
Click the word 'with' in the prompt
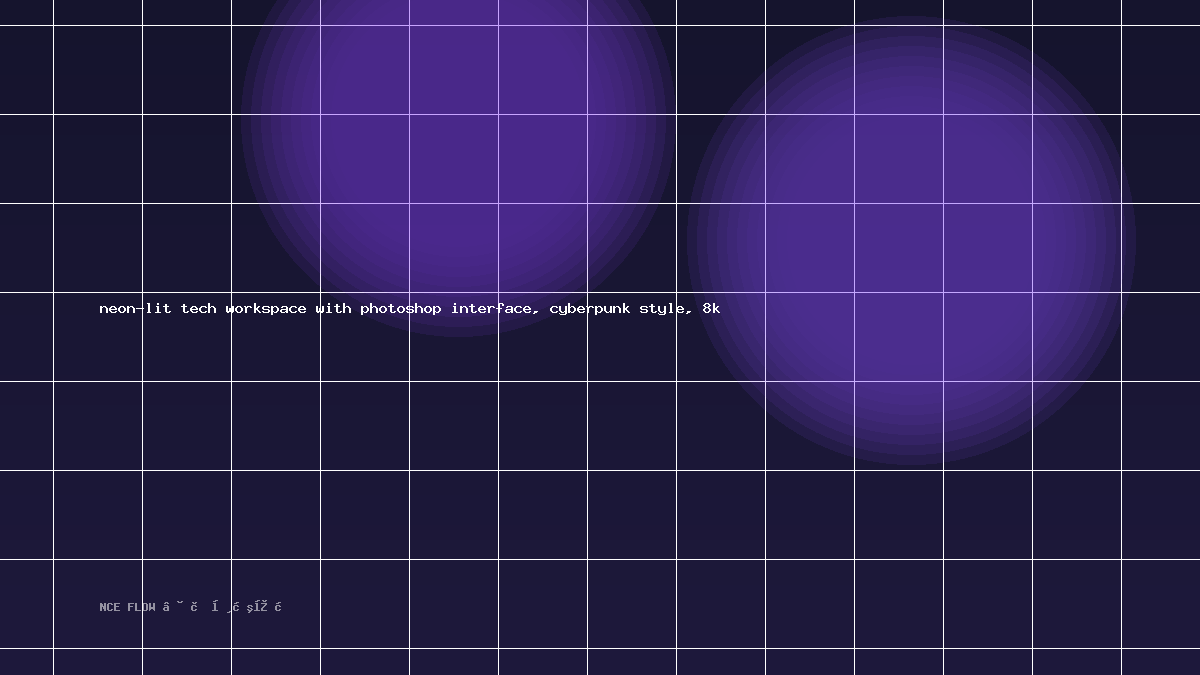click(334, 309)
